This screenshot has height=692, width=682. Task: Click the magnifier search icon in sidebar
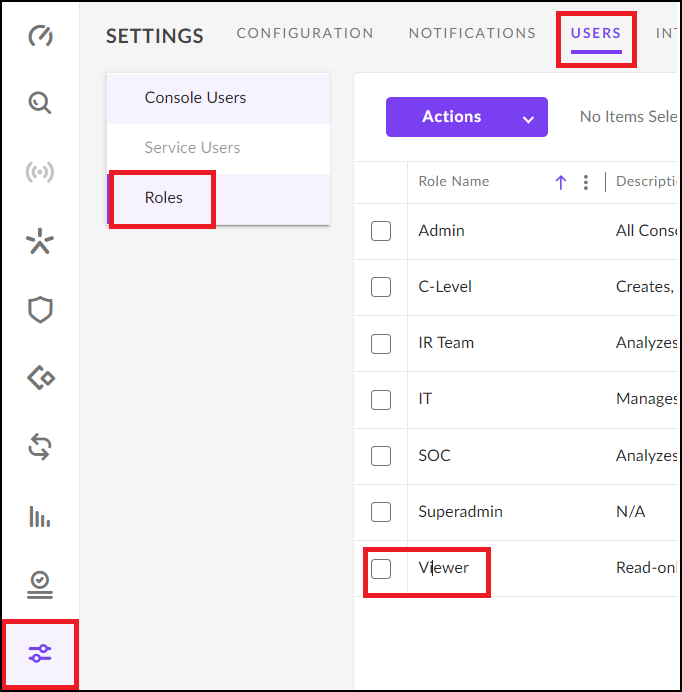point(40,103)
